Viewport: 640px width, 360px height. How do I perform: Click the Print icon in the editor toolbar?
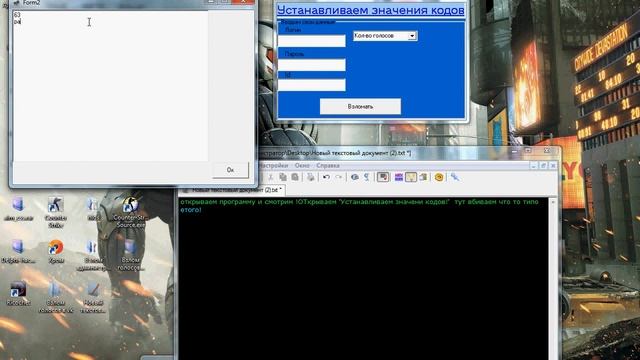pyautogui.click(x=311, y=177)
